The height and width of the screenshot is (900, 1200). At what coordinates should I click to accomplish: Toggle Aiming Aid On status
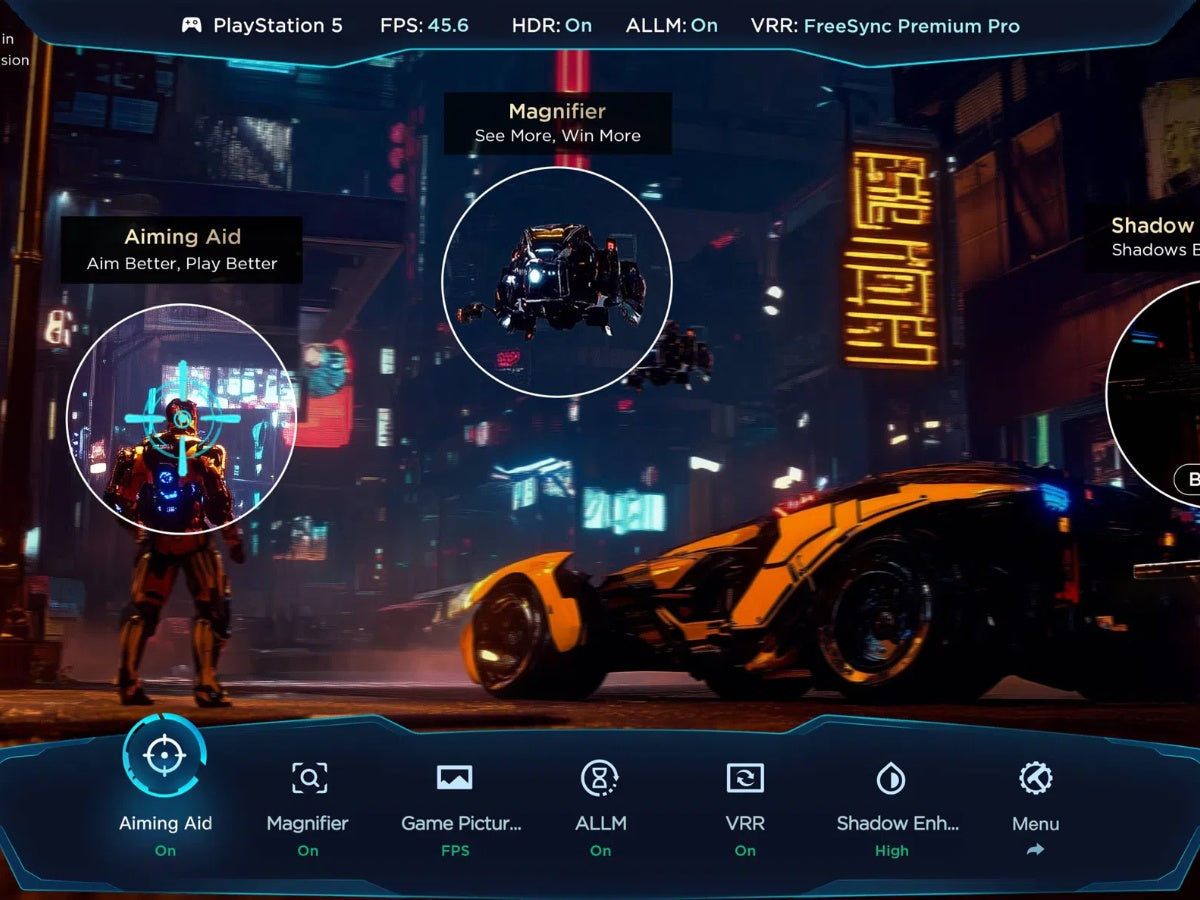(x=165, y=850)
